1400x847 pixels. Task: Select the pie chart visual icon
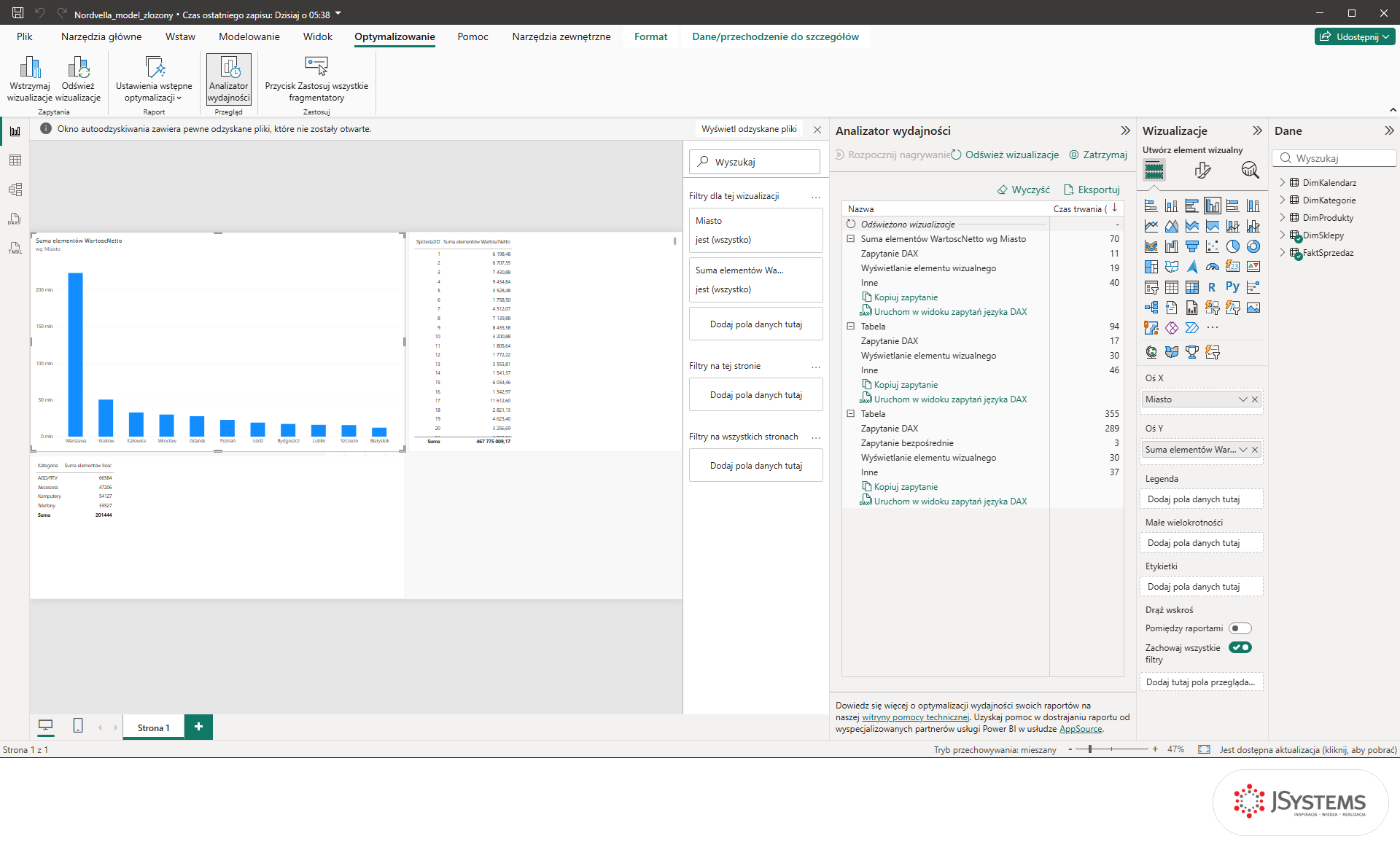click(x=1233, y=246)
